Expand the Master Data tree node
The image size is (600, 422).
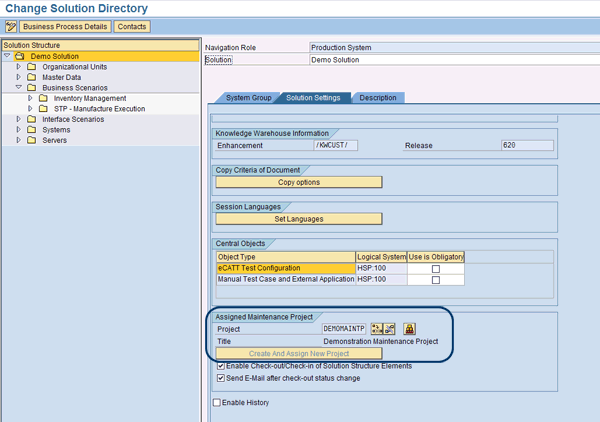18,77
